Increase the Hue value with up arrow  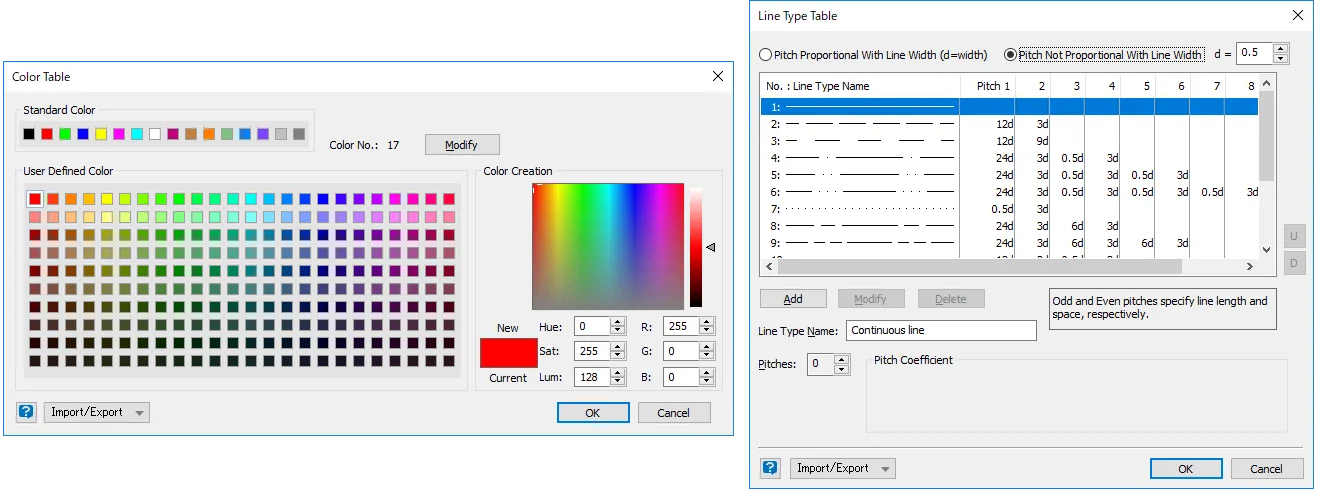pos(619,322)
